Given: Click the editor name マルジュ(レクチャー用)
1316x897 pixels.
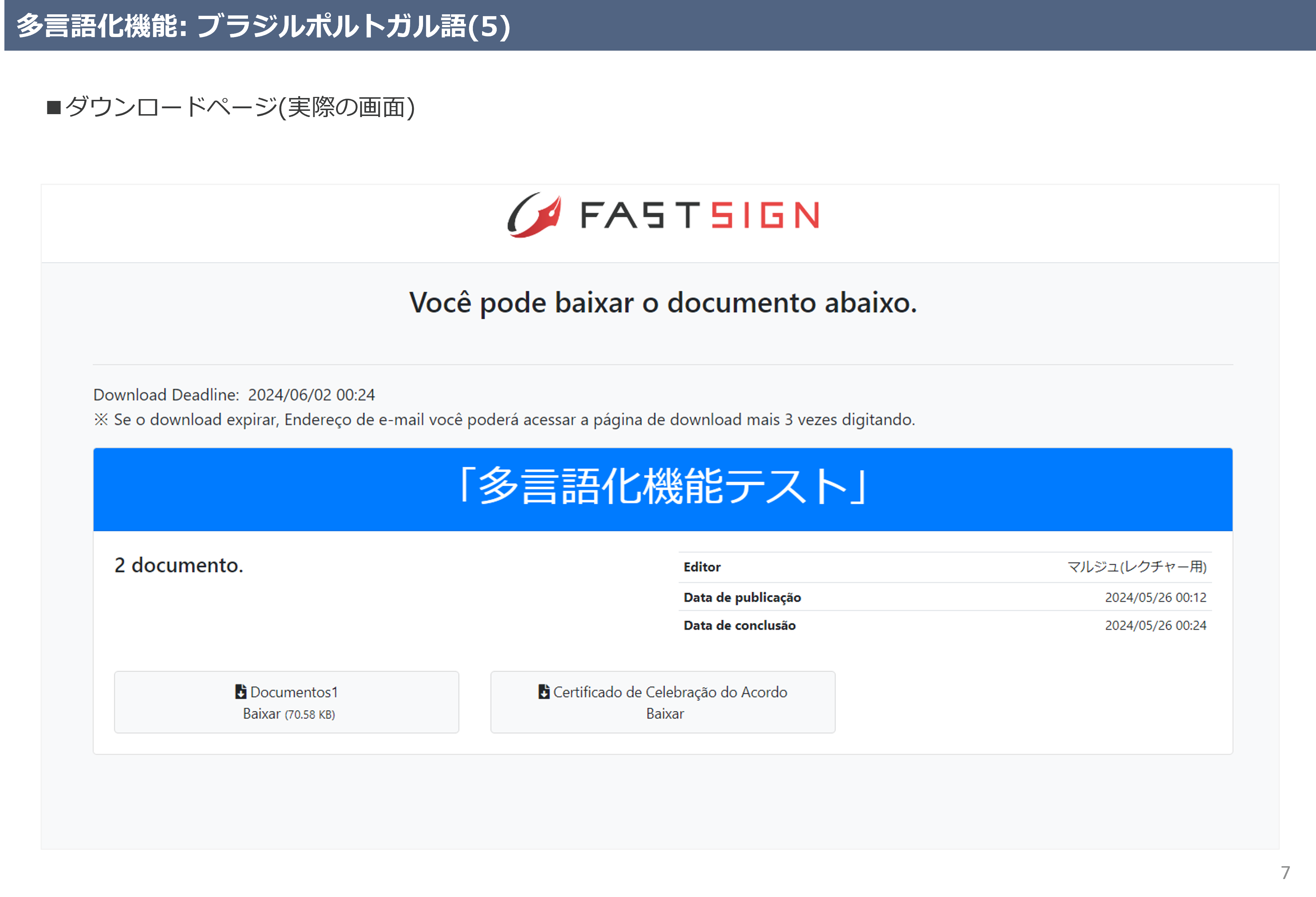Looking at the screenshot, I should pos(1137,567).
